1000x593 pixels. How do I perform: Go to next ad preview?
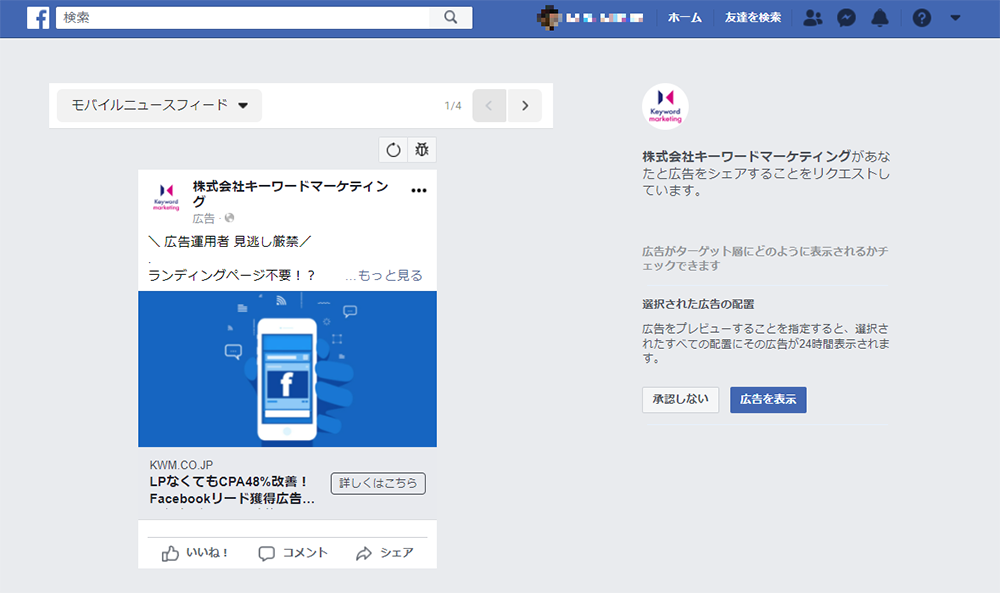(525, 105)
